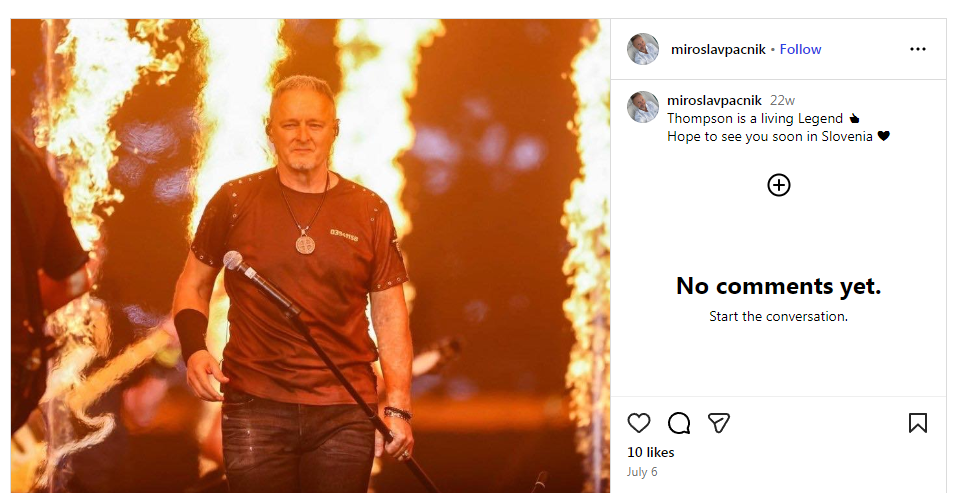This screenshot has height=493, width=953.
Task: Click the No comments yet heading
Action: [779, 286]
